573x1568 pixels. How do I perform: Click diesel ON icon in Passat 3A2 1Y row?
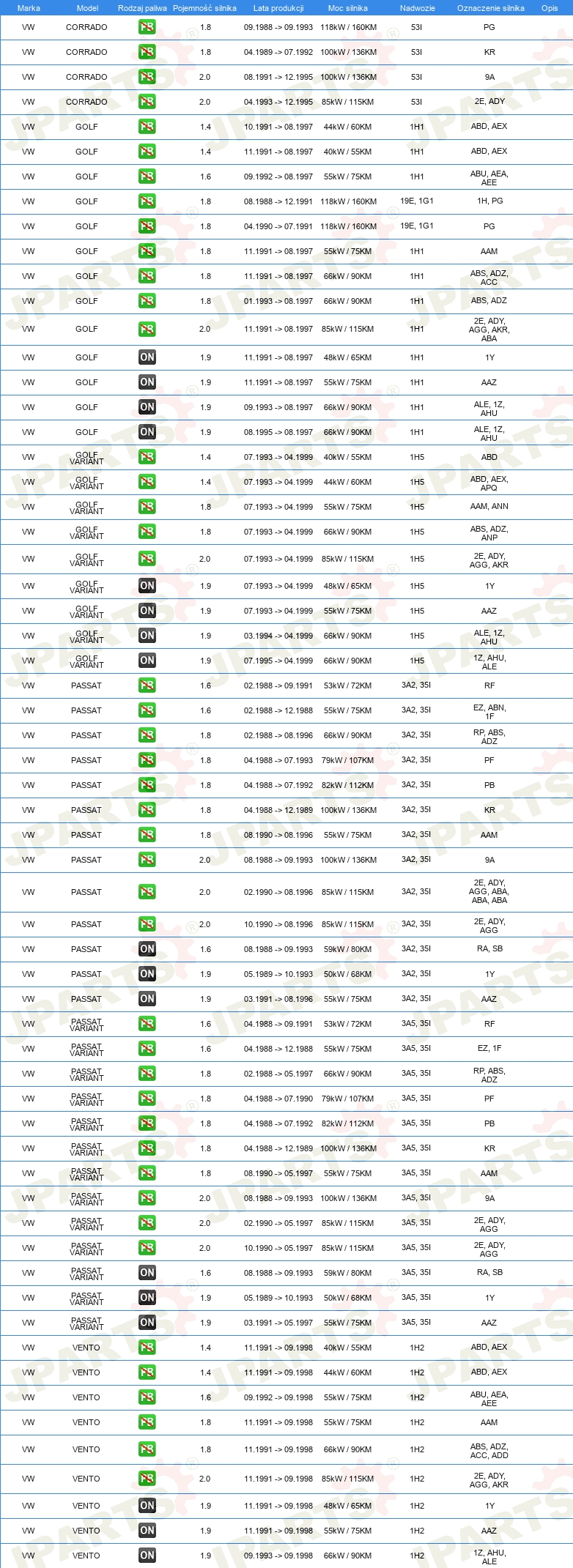pyautogui.click(x=147, y=974)
